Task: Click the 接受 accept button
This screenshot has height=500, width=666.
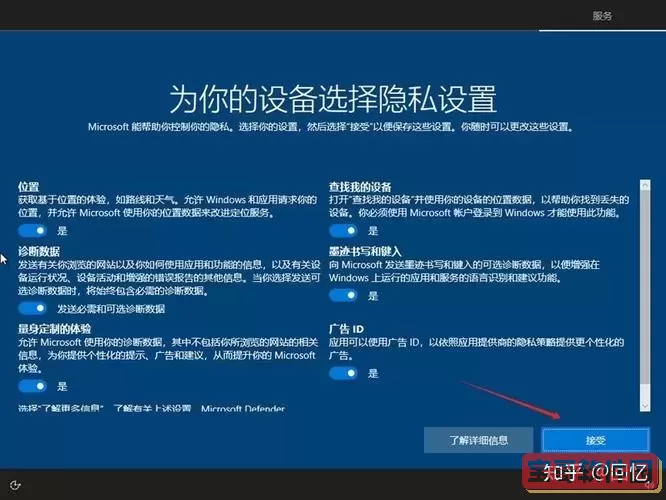Action: click(595, 440)
